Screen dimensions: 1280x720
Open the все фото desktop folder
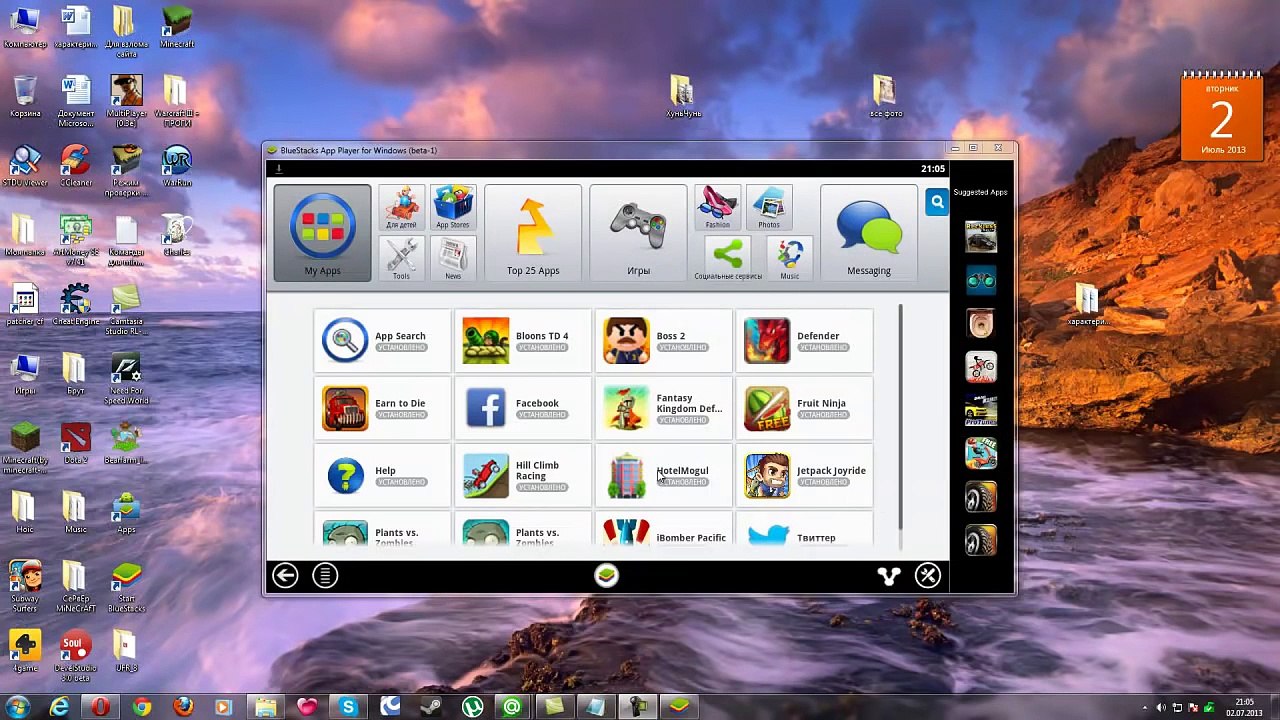coord(885,97)
